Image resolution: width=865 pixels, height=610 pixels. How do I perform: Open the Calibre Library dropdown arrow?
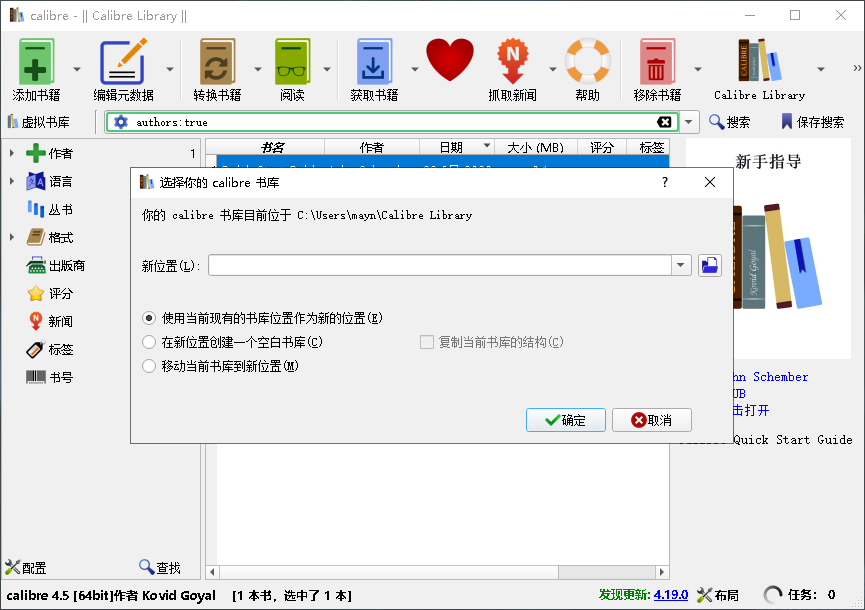821,69
